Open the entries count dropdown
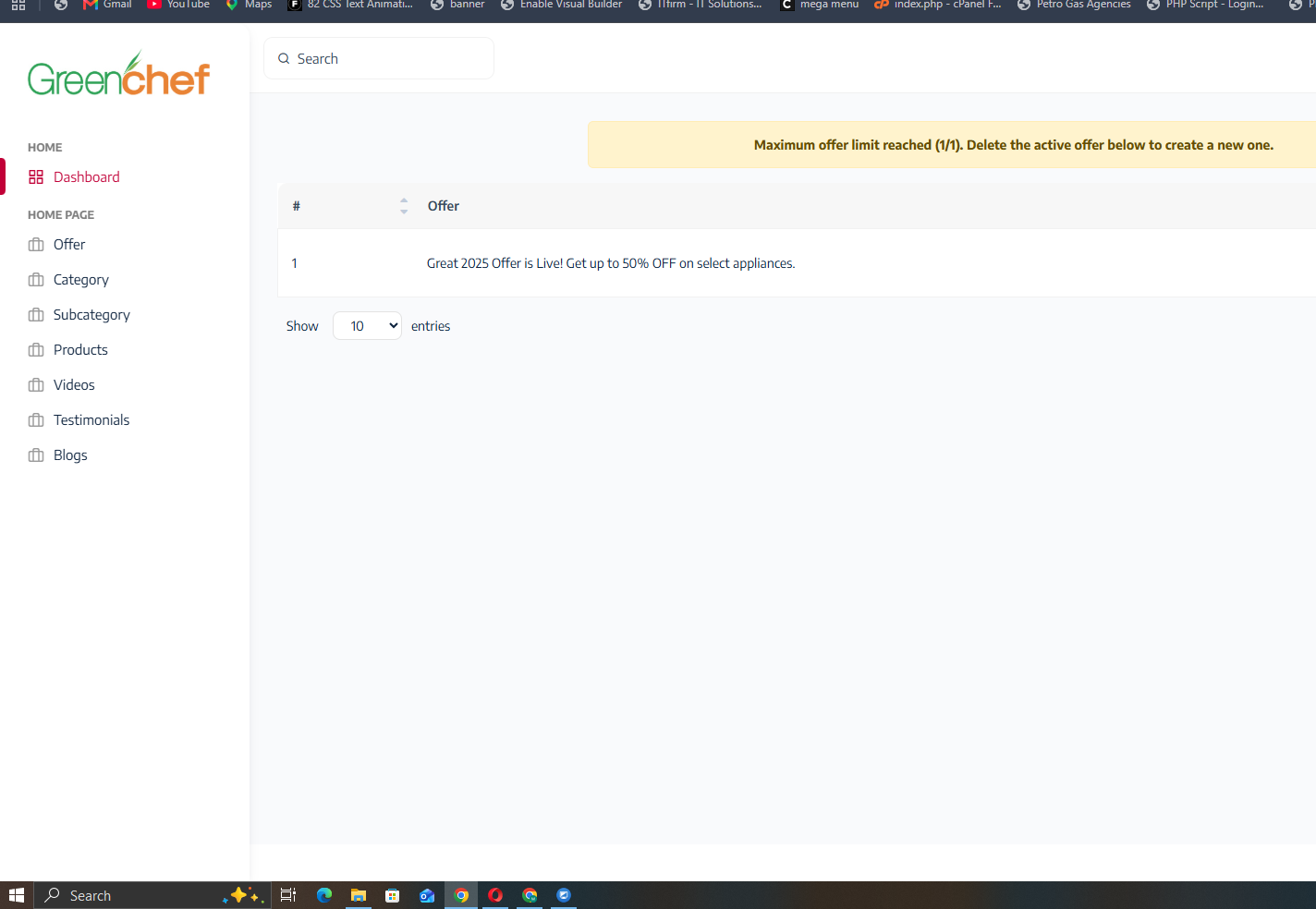1316x909 pixels. coord(367,326)
